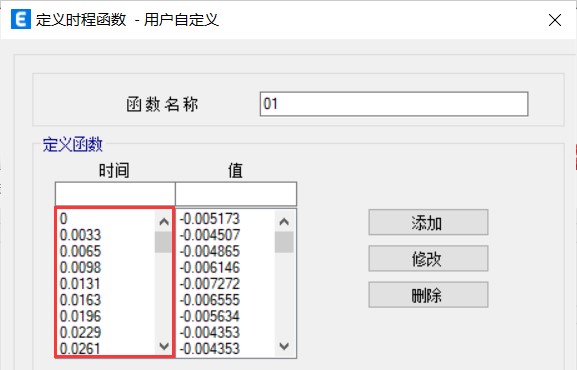Select value entry -0.007272
This screenshot has height=370, width=577.
(210, 283)
